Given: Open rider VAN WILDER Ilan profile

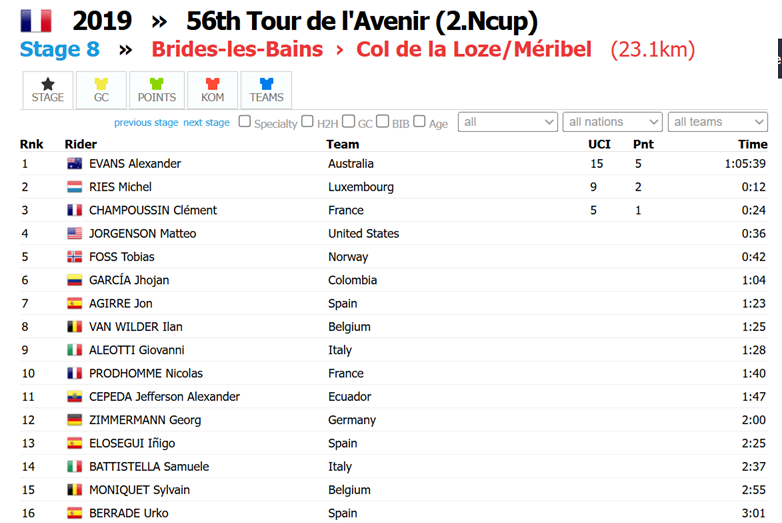Looking at the screenshot, I should click(136, 327).
